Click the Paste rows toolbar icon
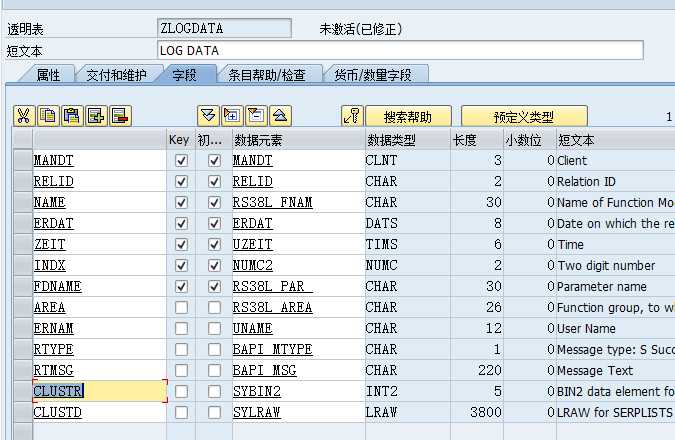675x440 pixels. click(x=72, y=116)
